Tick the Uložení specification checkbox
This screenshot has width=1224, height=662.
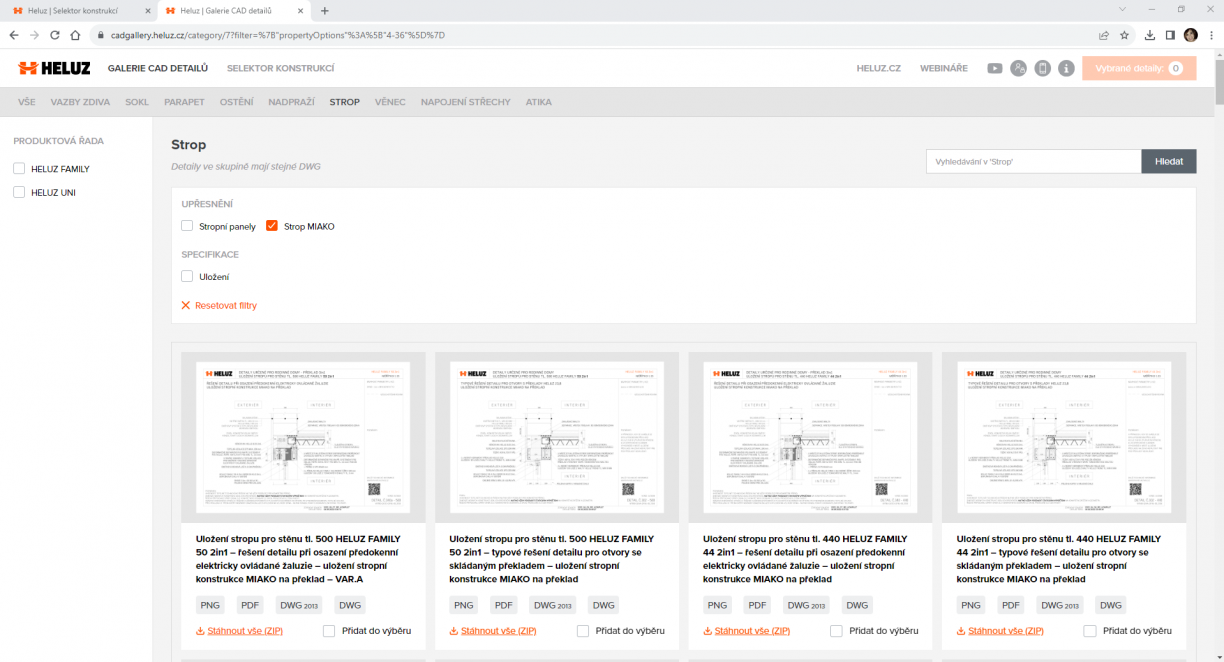point(187,276)
